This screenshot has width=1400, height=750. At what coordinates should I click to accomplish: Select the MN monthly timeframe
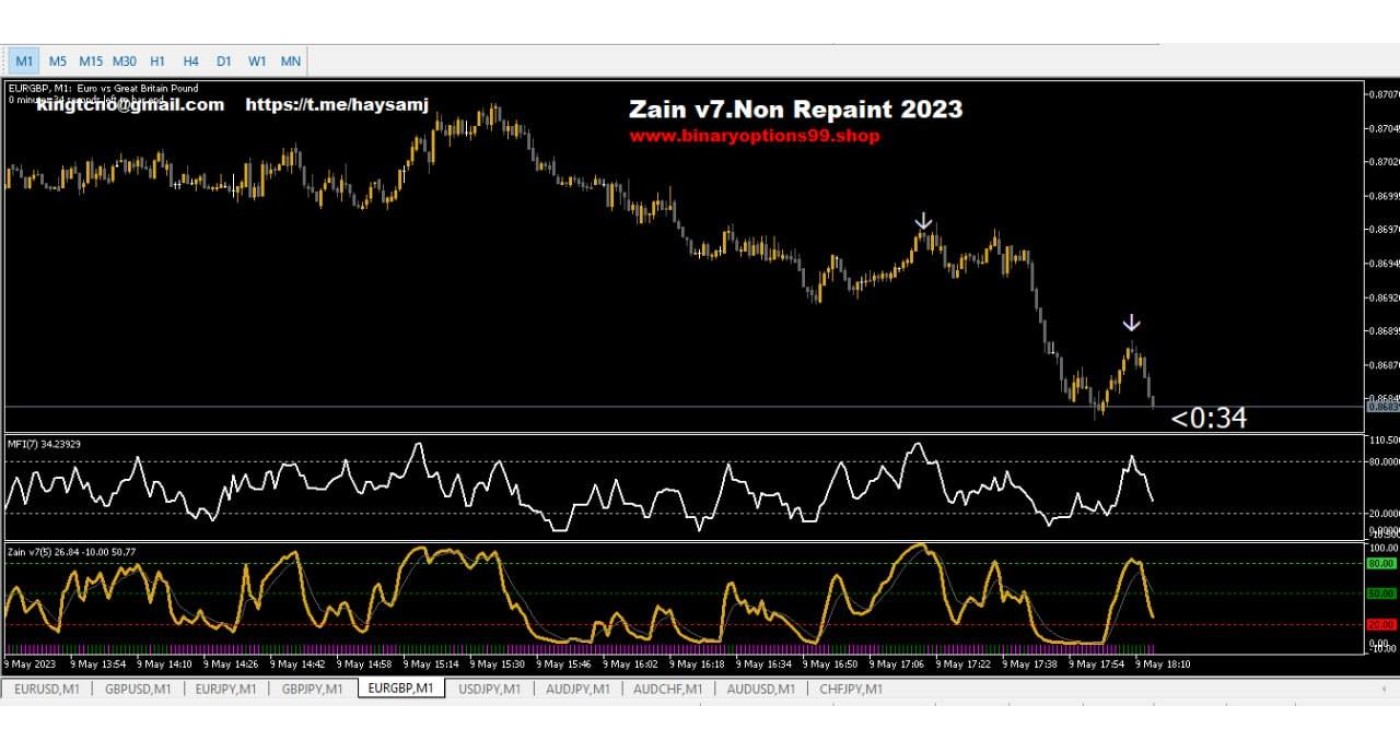click(x=291, y=61)
